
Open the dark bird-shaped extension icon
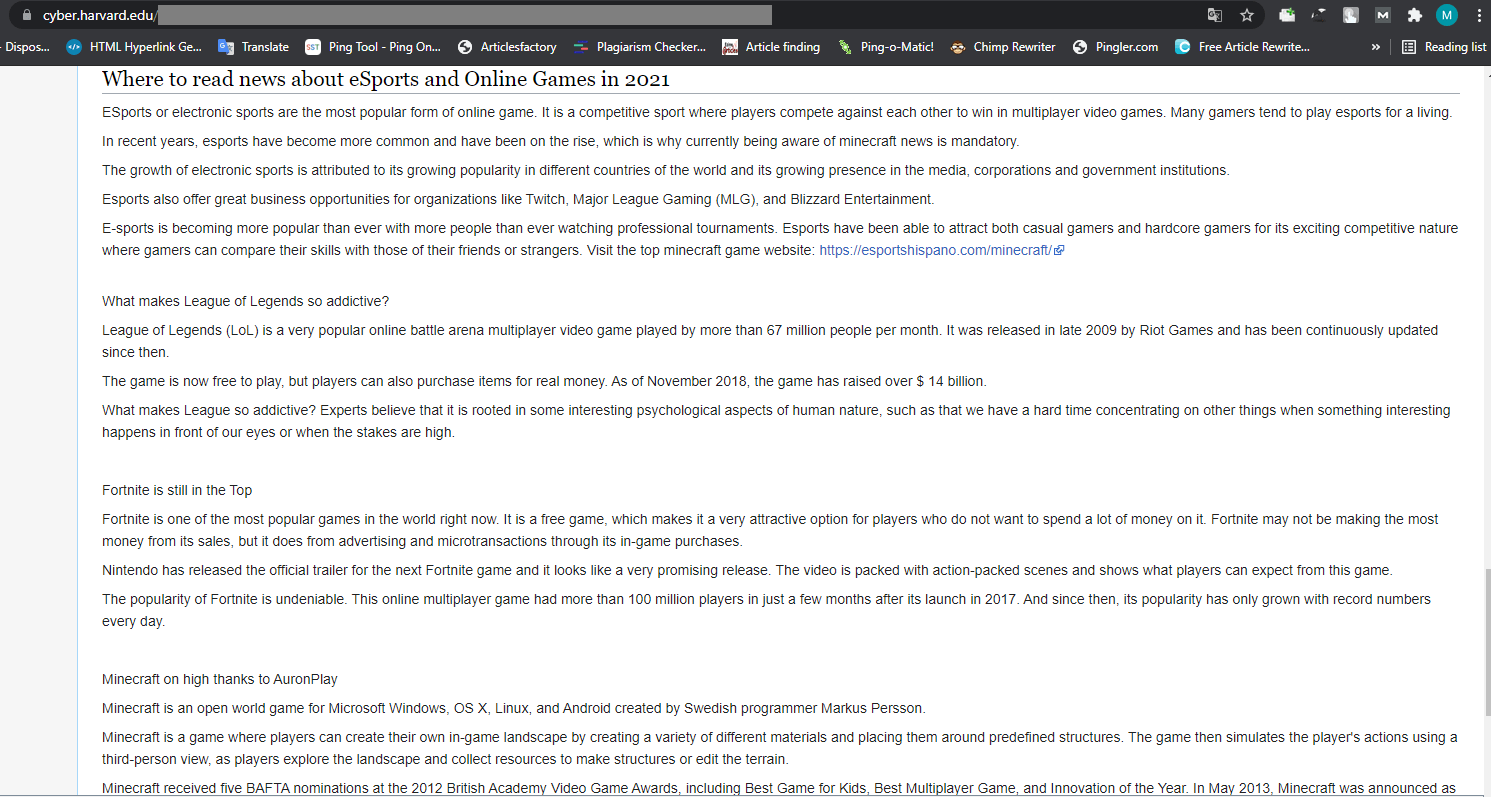pos(1319,15)
